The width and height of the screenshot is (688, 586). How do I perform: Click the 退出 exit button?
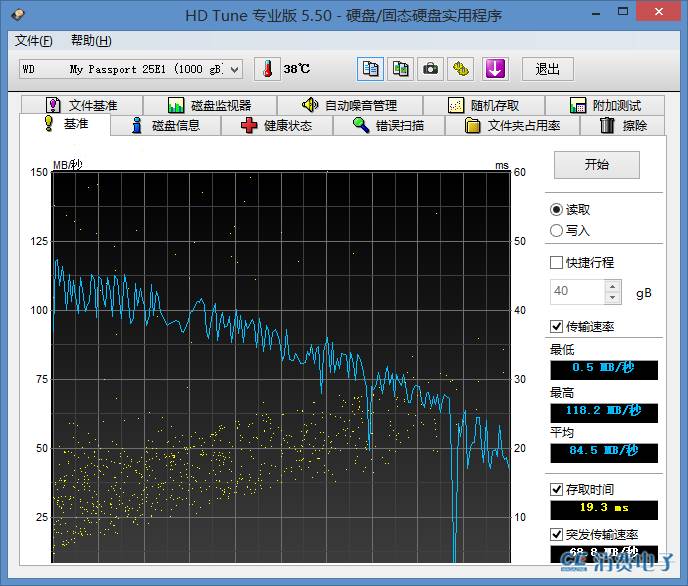click(x=547, y=69)
